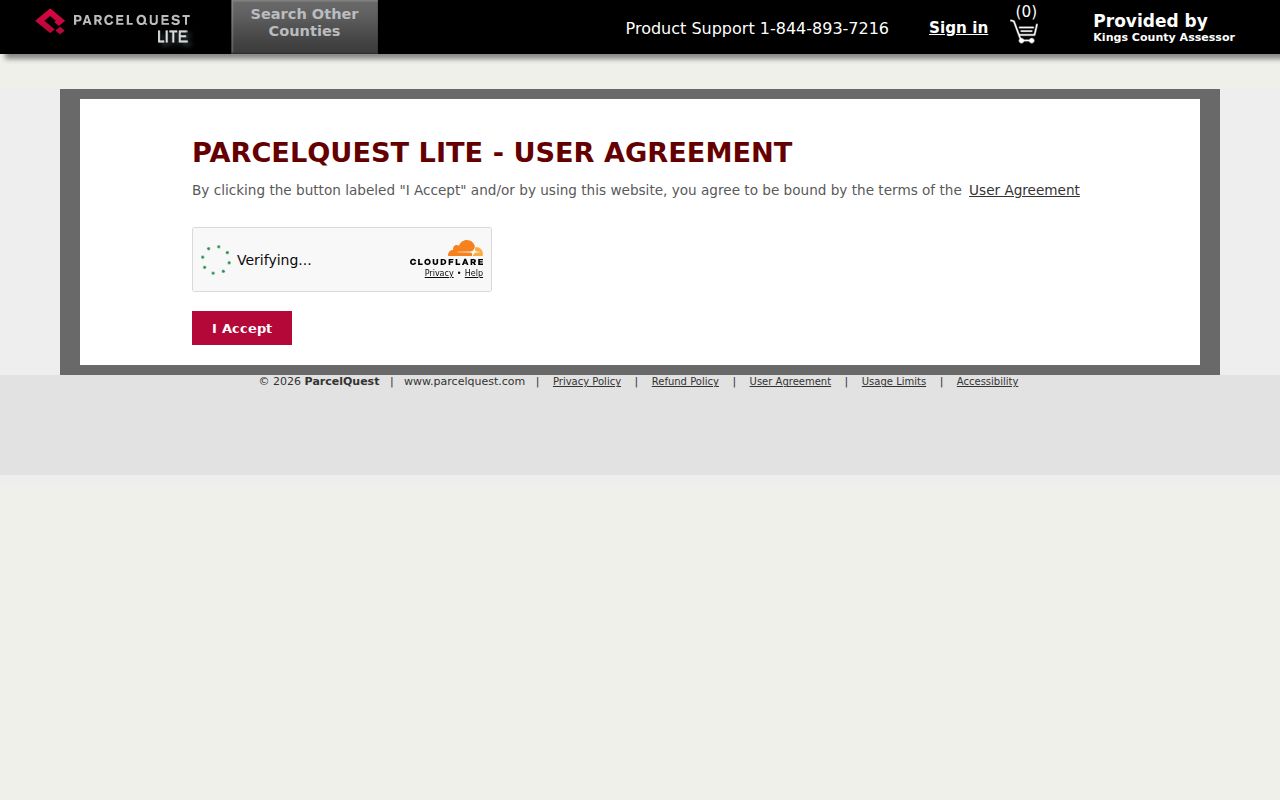
Task: Open the footer User Agreement link
Action: point(790,381)
